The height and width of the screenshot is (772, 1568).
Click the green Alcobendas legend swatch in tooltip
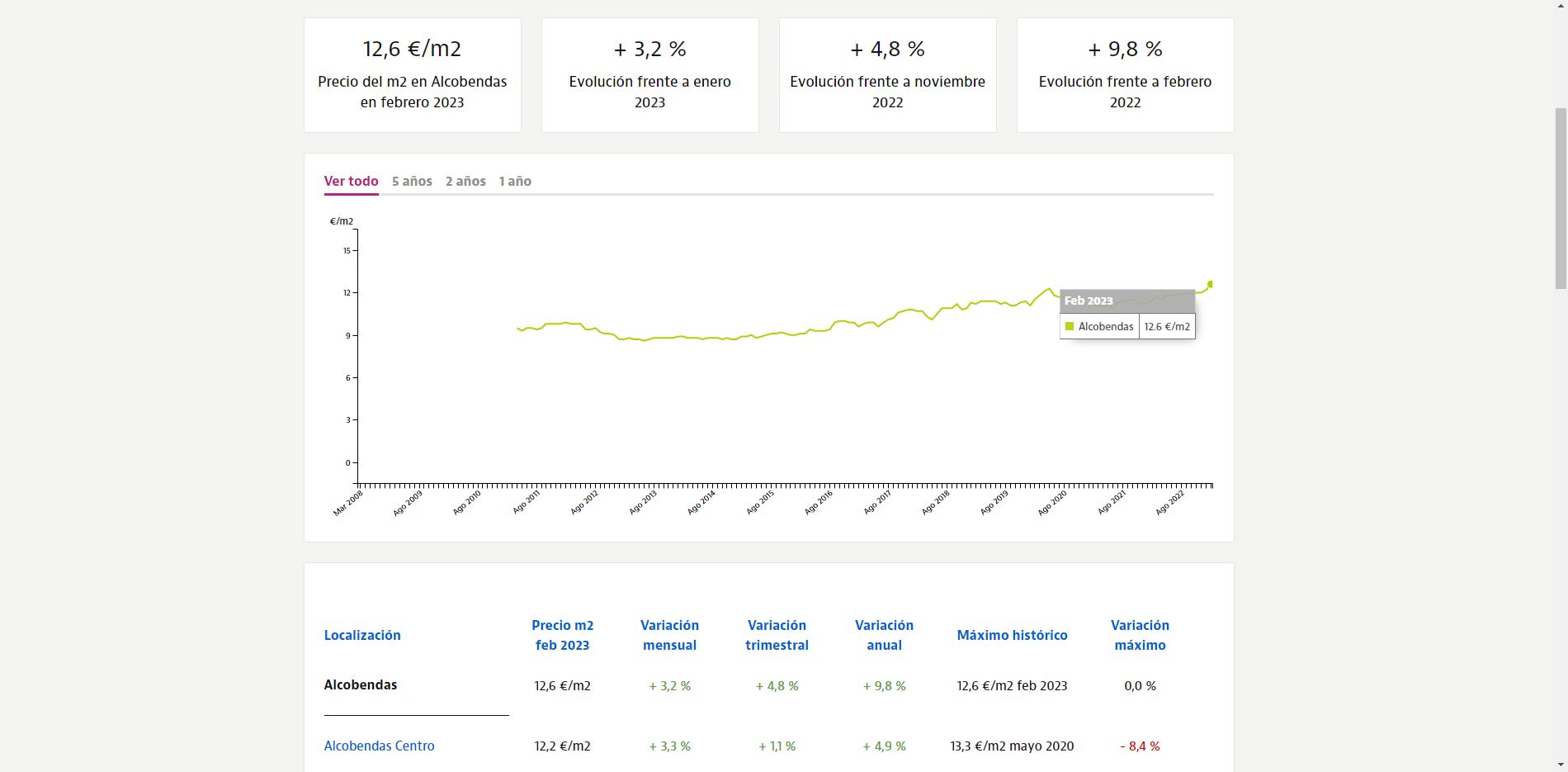pyautogui.click(x=1070, y=326)
